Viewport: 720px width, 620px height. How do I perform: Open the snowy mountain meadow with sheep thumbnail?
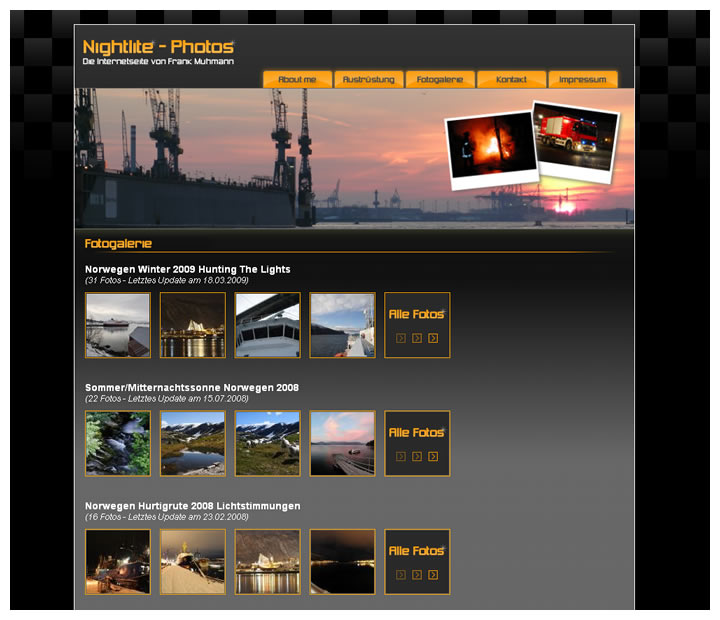(268, 444)
